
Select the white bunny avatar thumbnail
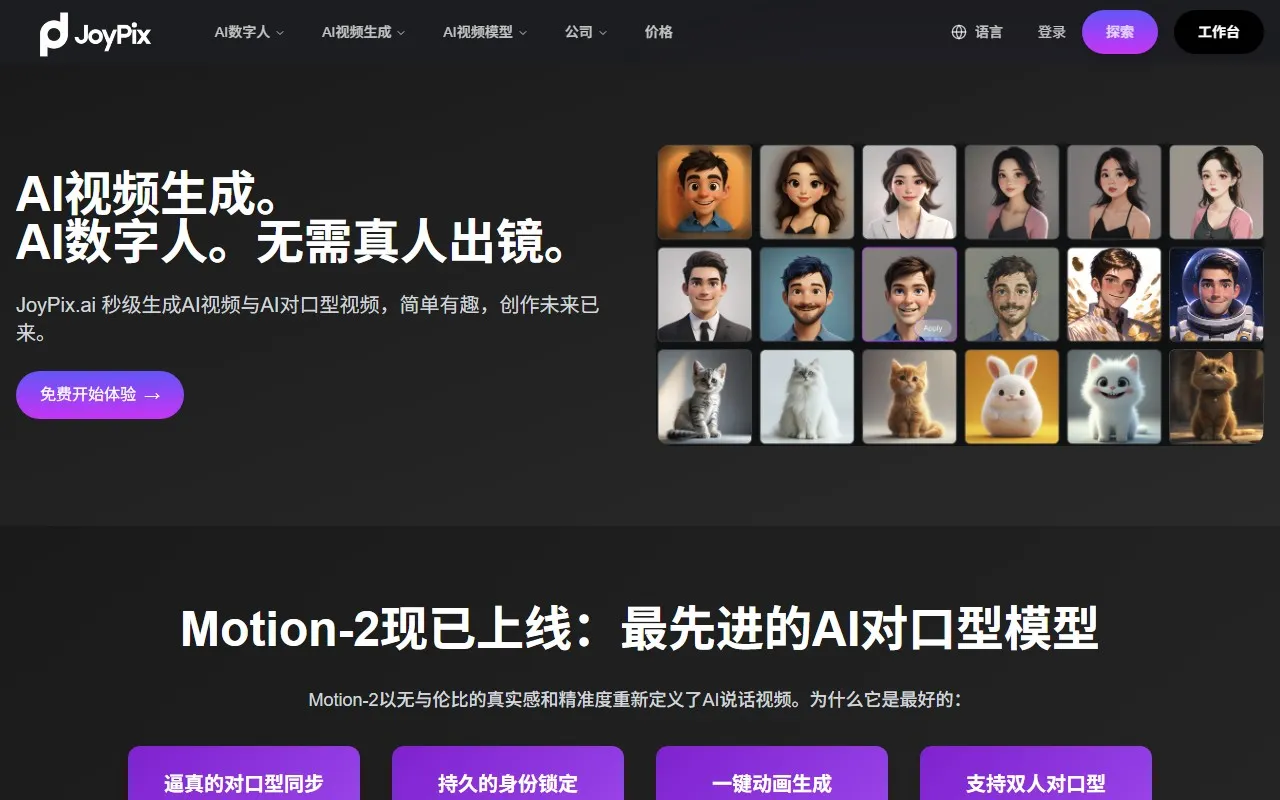pyautogui.click(x=1011, y=396)
